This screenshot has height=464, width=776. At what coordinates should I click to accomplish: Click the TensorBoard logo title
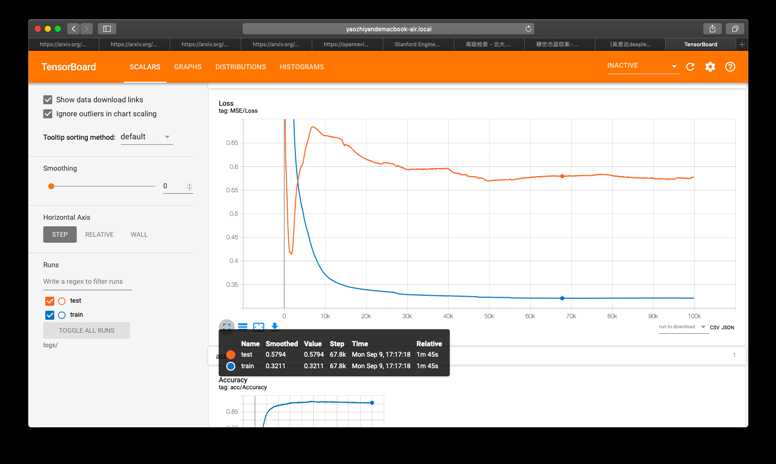[x=69, y=67]
